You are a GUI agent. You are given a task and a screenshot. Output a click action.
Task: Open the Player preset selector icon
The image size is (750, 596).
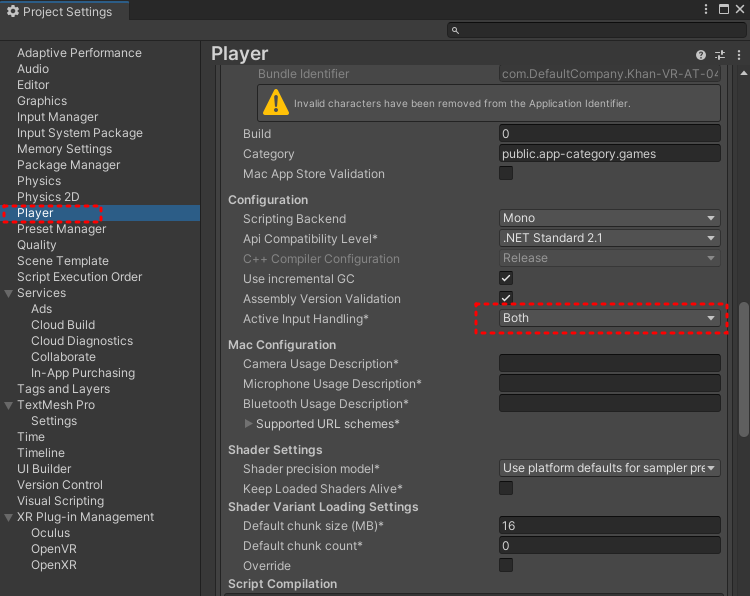(720, 55)
